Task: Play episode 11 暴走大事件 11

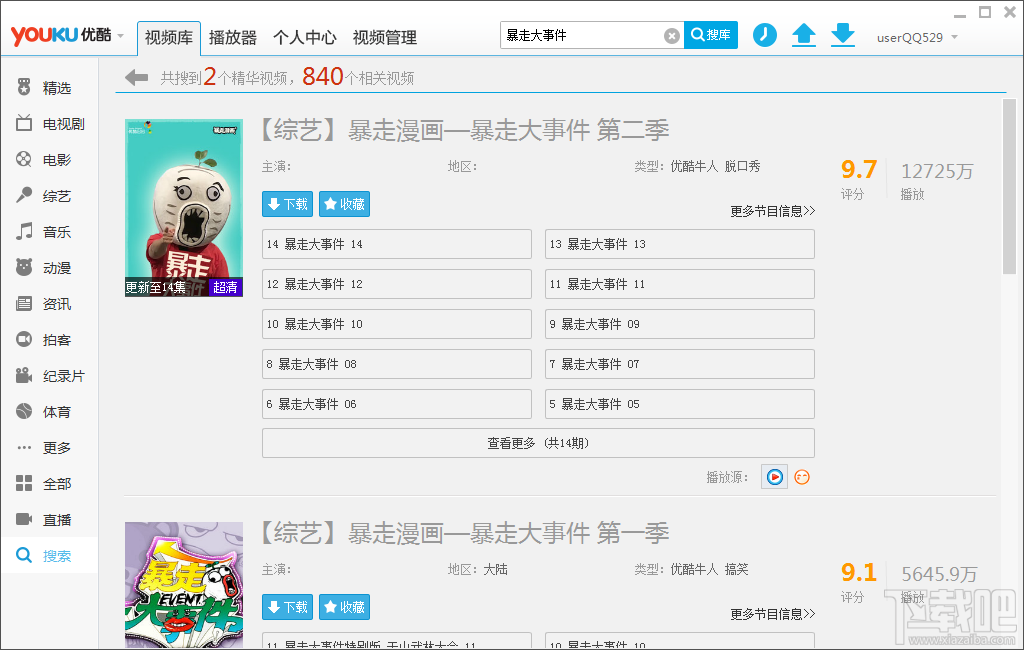Action: pyautogui.click(x=680, y=284)
